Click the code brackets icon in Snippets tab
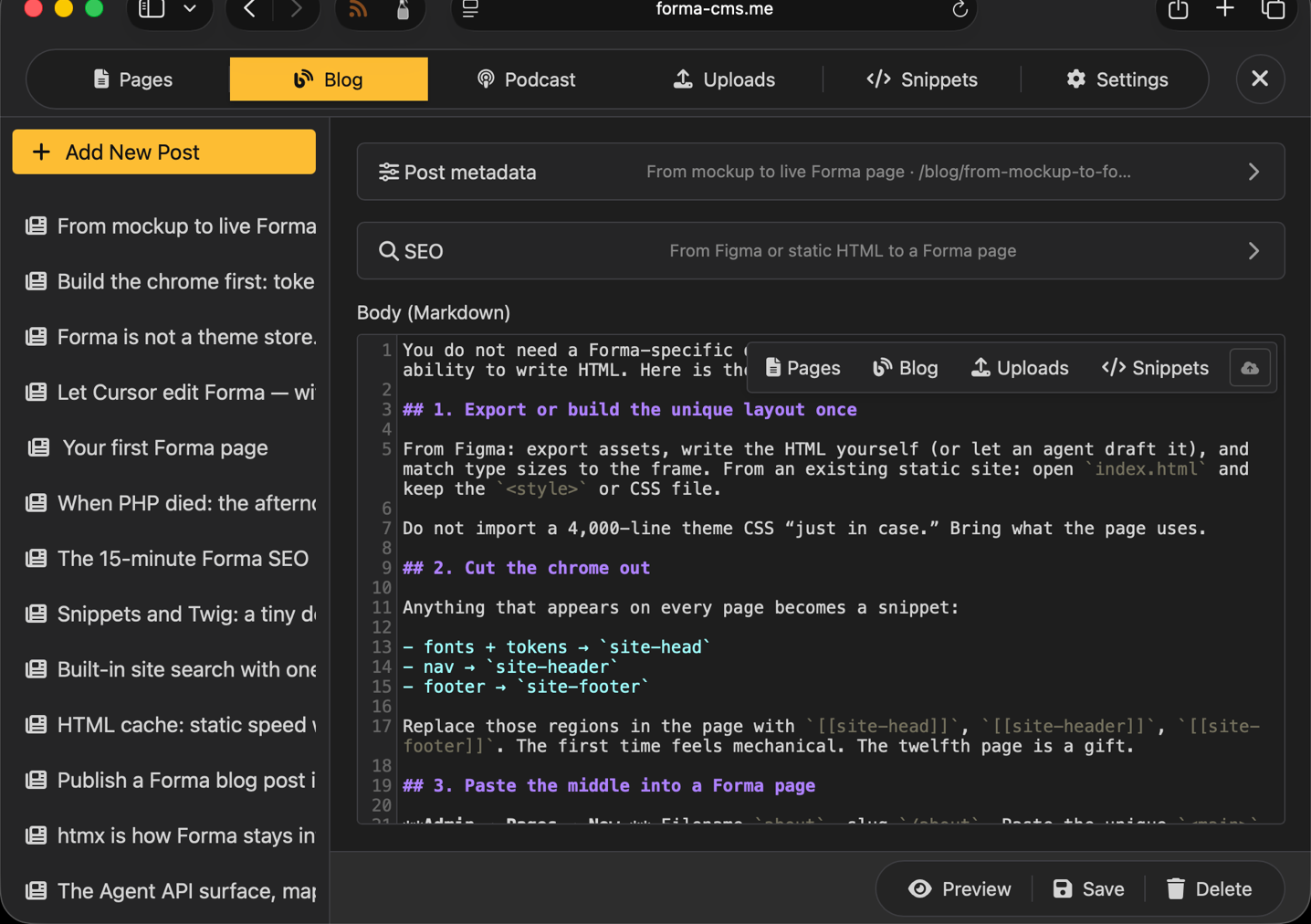Image resolution: width=1311 pixels, height=924 pixels. 878,79
